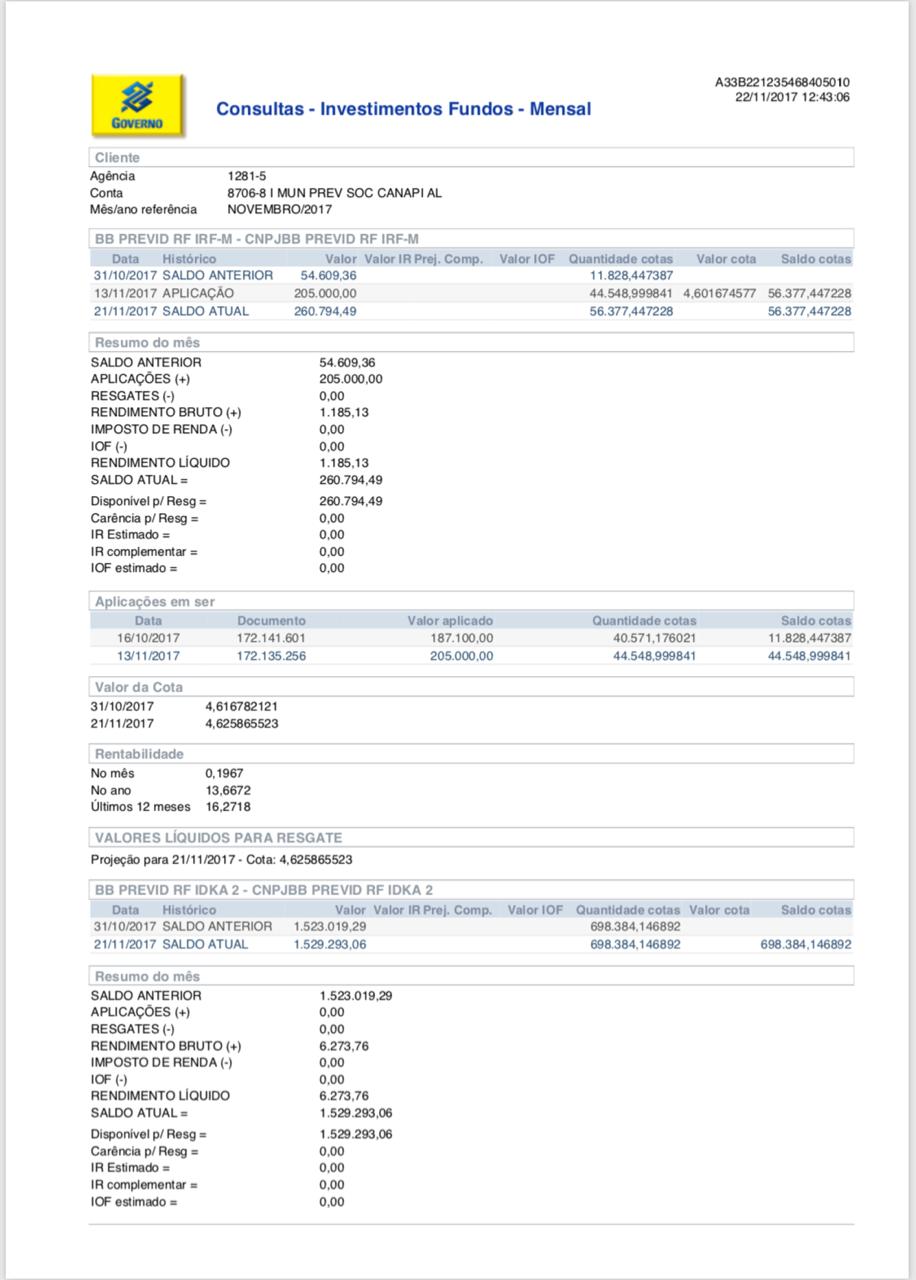Click "APLICAÇÃO" in the 13/11/2017 row
The height and width of the screenshot is (1280, 916).
tap(198, 293)
